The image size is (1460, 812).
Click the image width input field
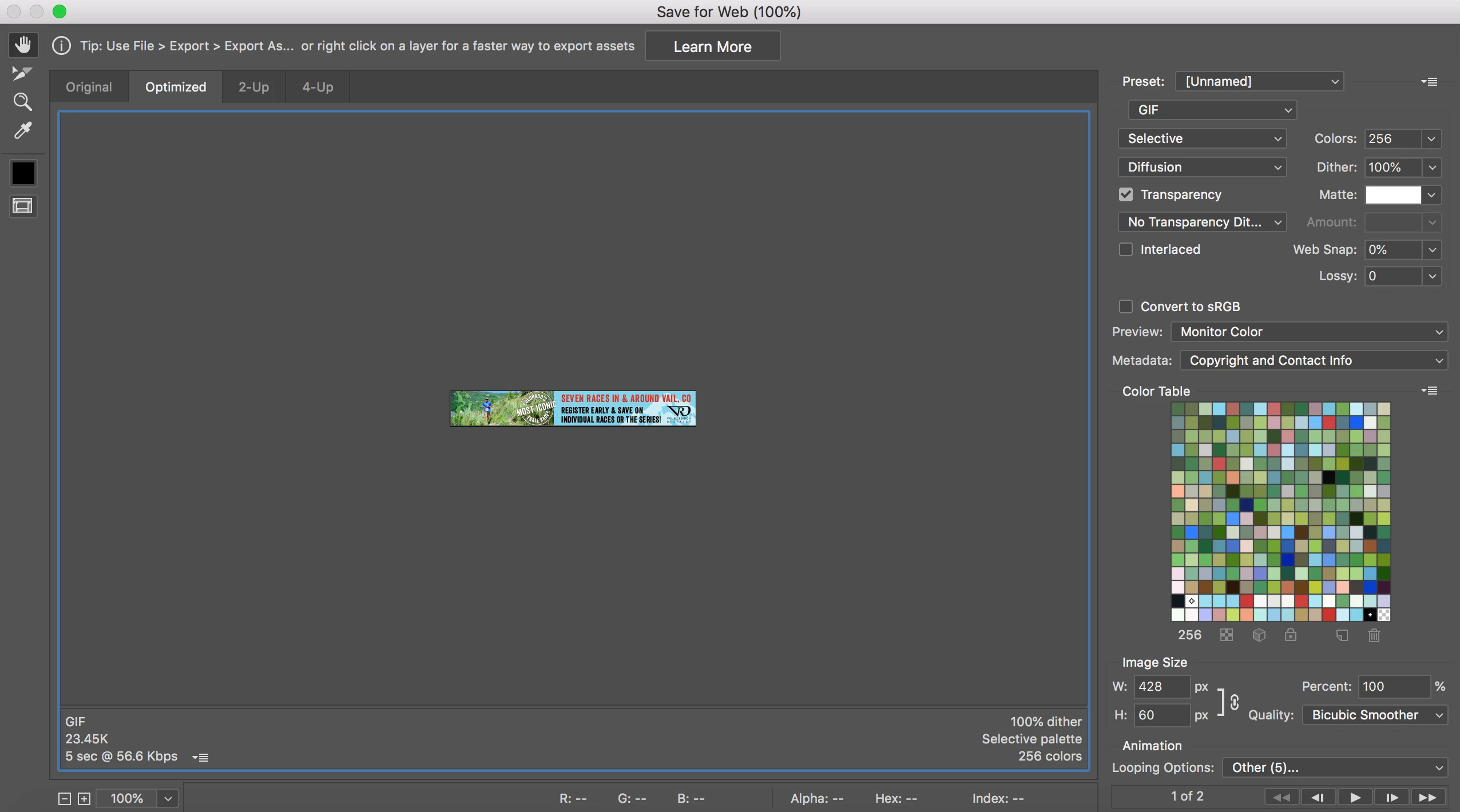click(1161, 686)
